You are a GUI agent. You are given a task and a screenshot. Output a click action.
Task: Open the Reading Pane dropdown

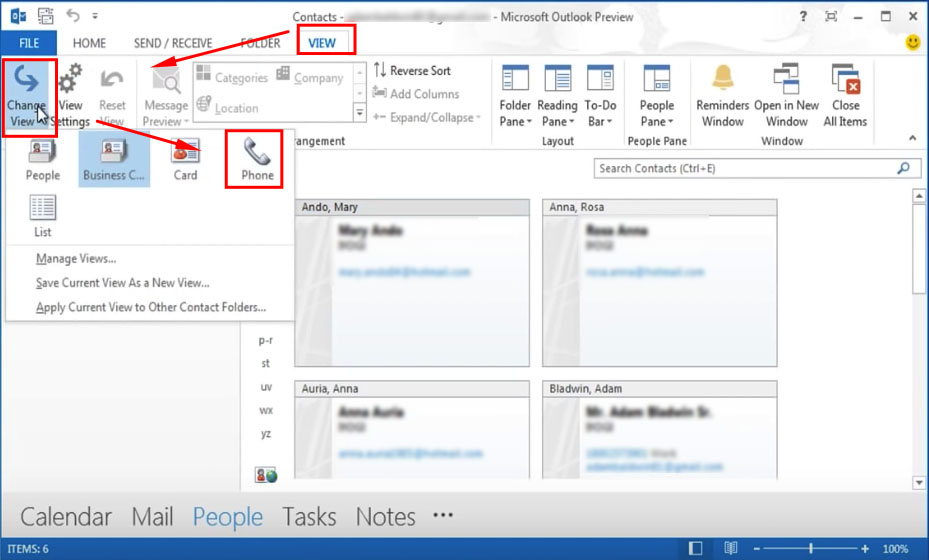tap(558, 96)
